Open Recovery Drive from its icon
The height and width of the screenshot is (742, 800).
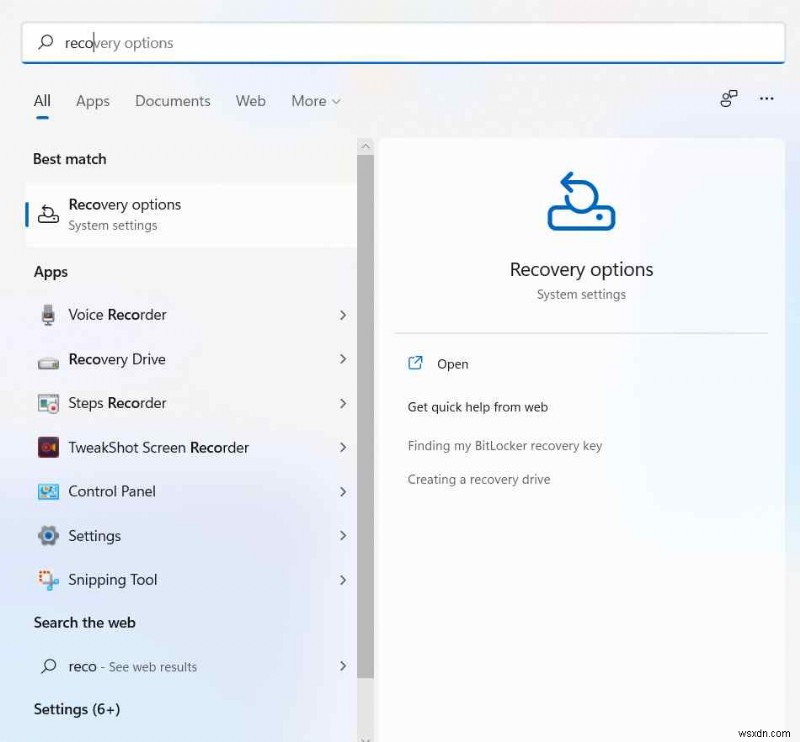(x=48, y=359)
